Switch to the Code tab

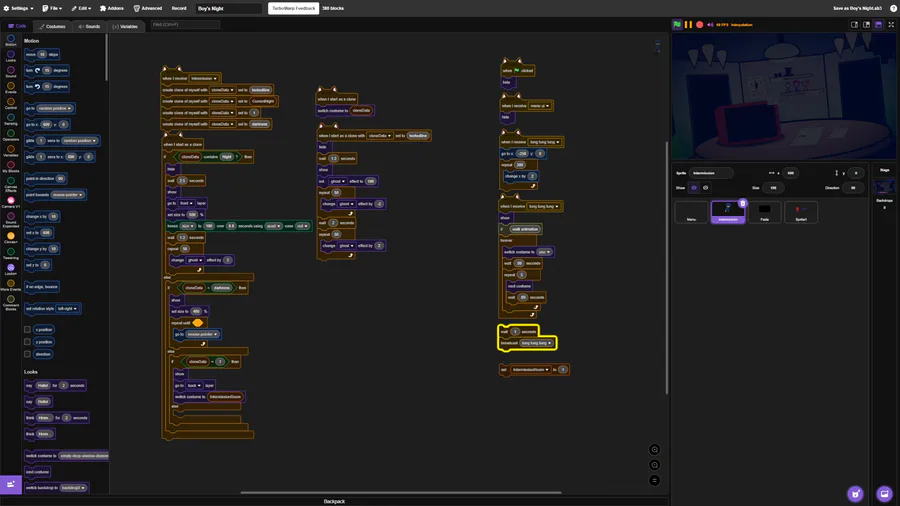tap(17, 26)
